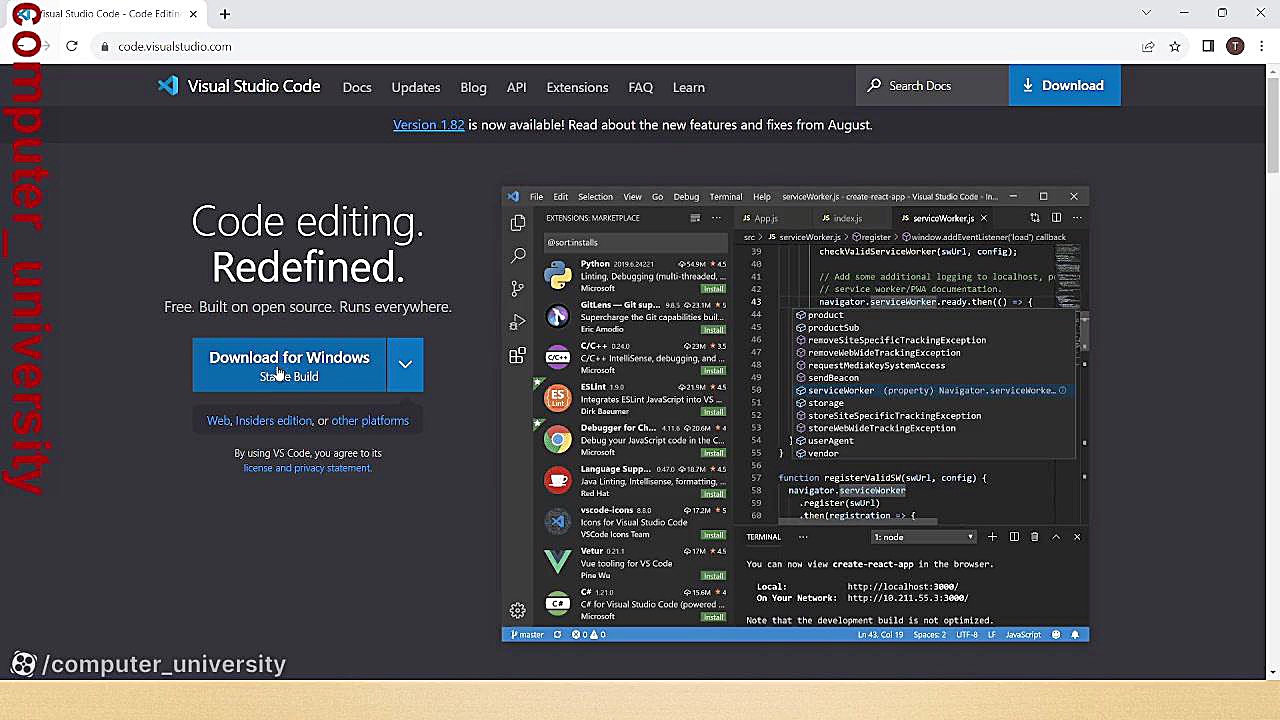Click the notification bell in status bar

(x=1075, y=634)
